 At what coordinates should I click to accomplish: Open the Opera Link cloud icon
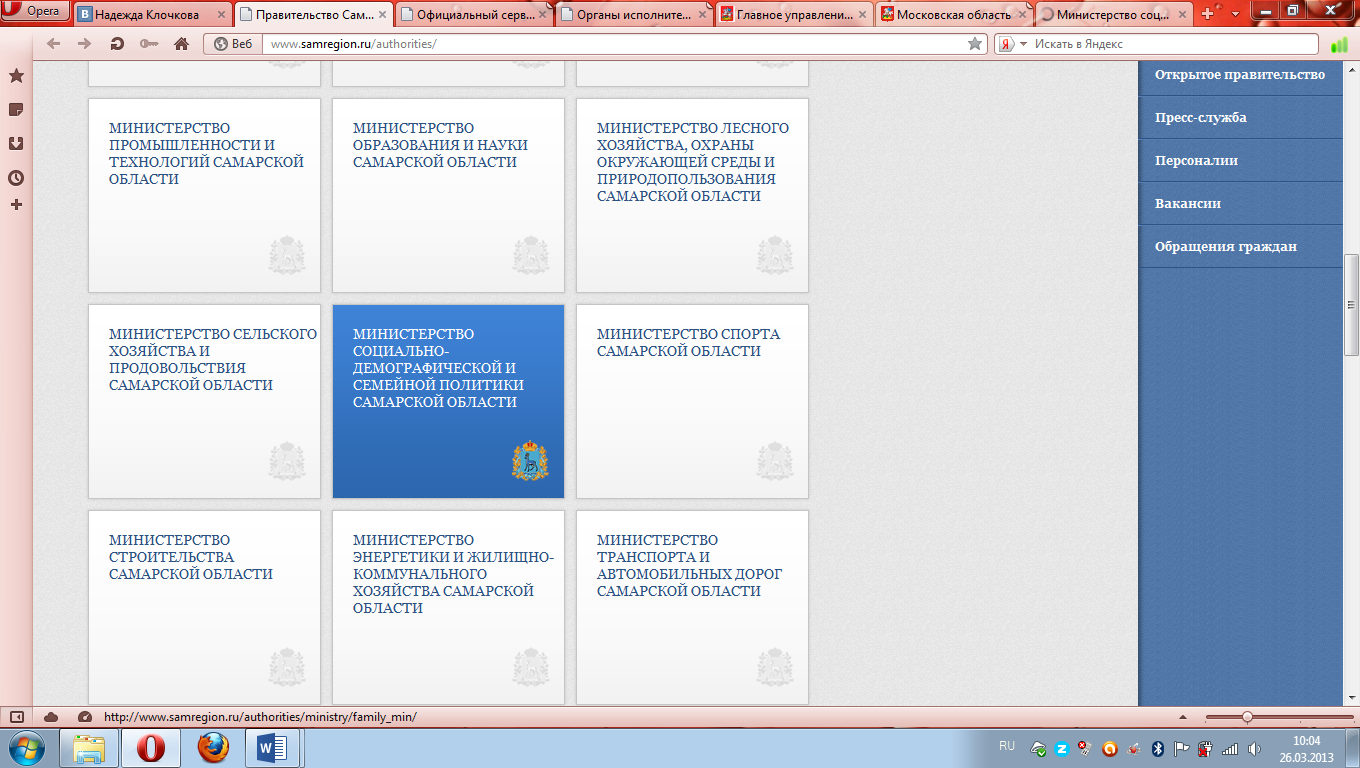click(x=51, y=717)
